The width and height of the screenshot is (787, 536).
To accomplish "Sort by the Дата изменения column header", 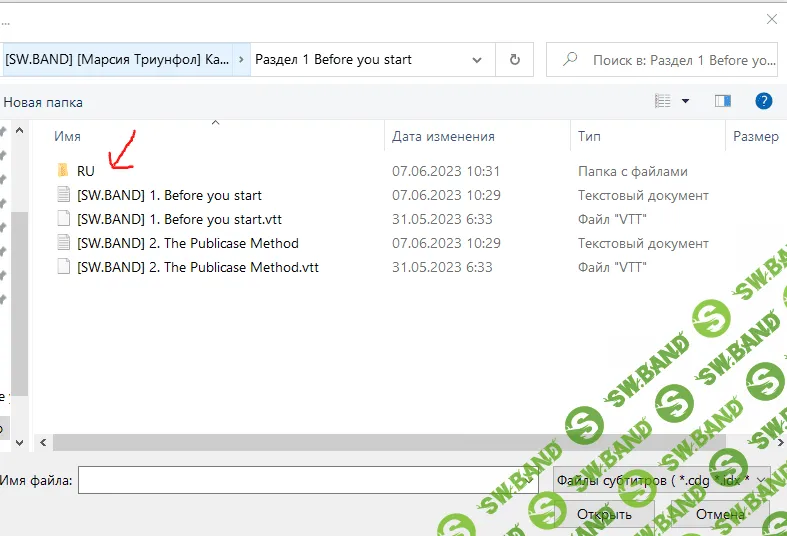I will pyautogui.click(x=443, y=136).
